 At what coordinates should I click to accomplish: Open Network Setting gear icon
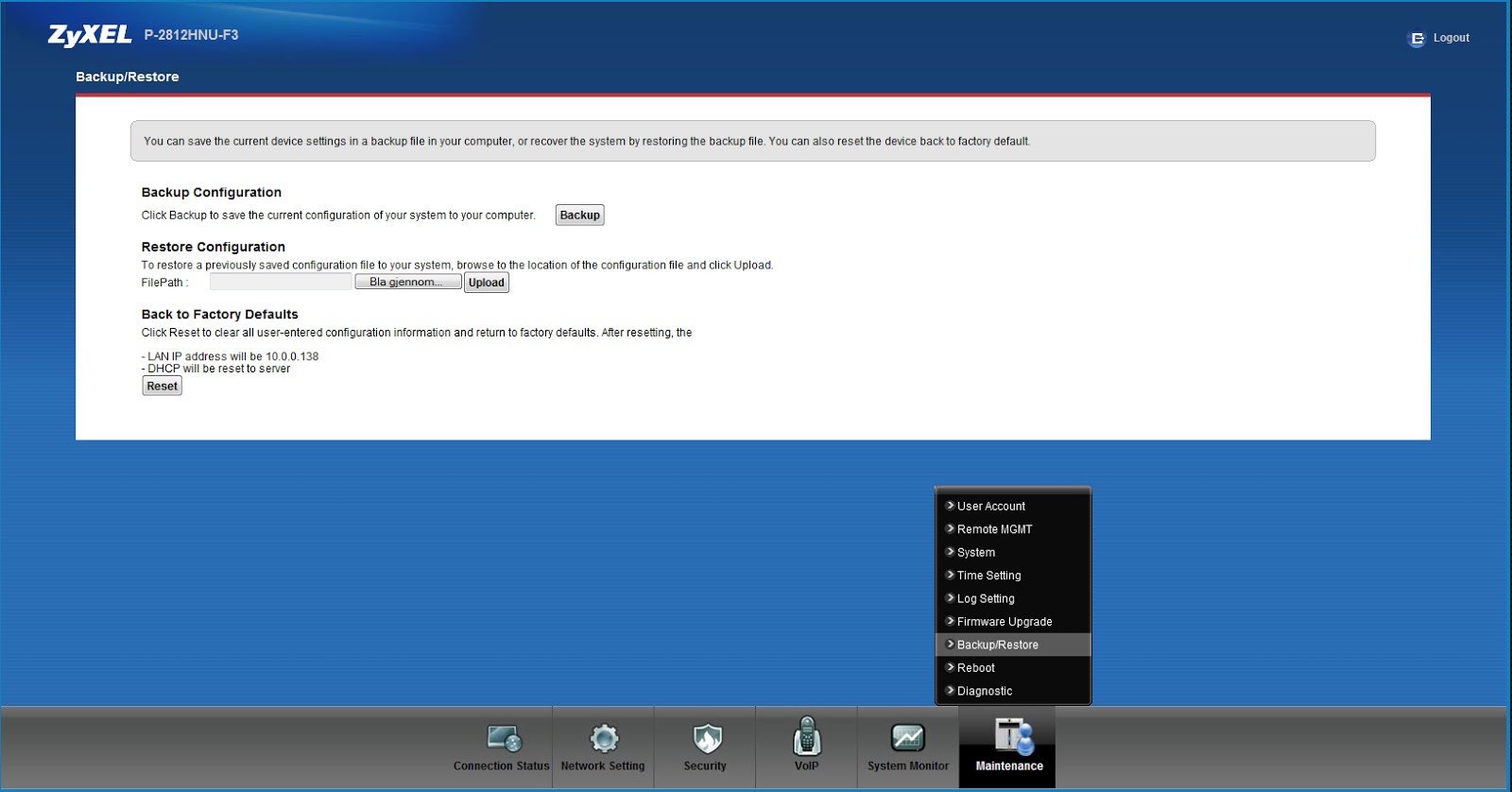pos(604,738)
